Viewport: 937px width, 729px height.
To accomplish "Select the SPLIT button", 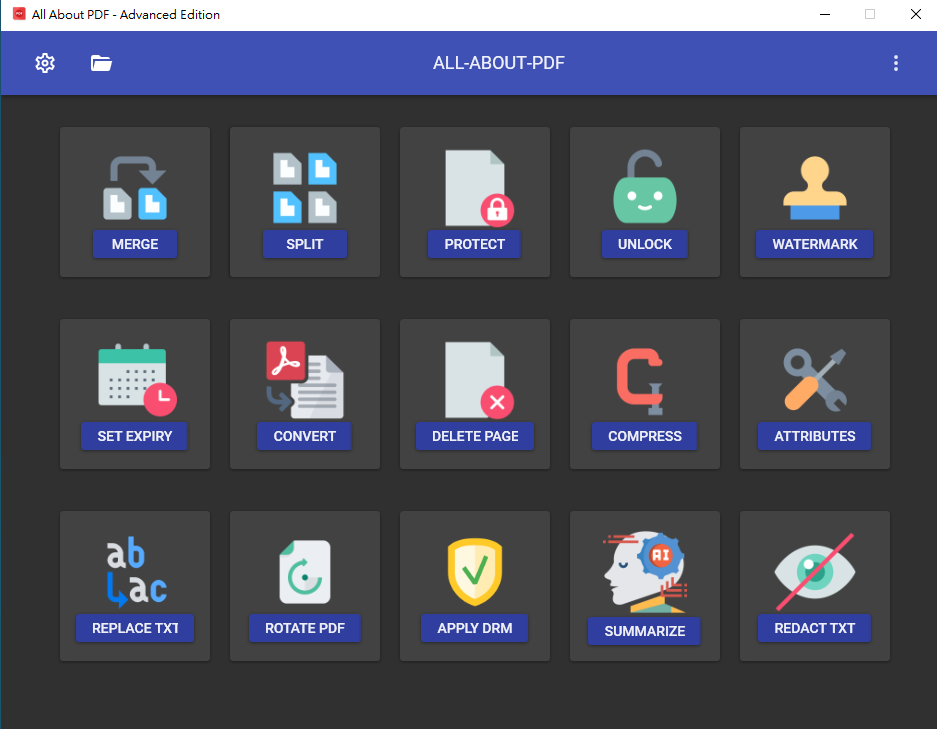I will pos(305,244).
